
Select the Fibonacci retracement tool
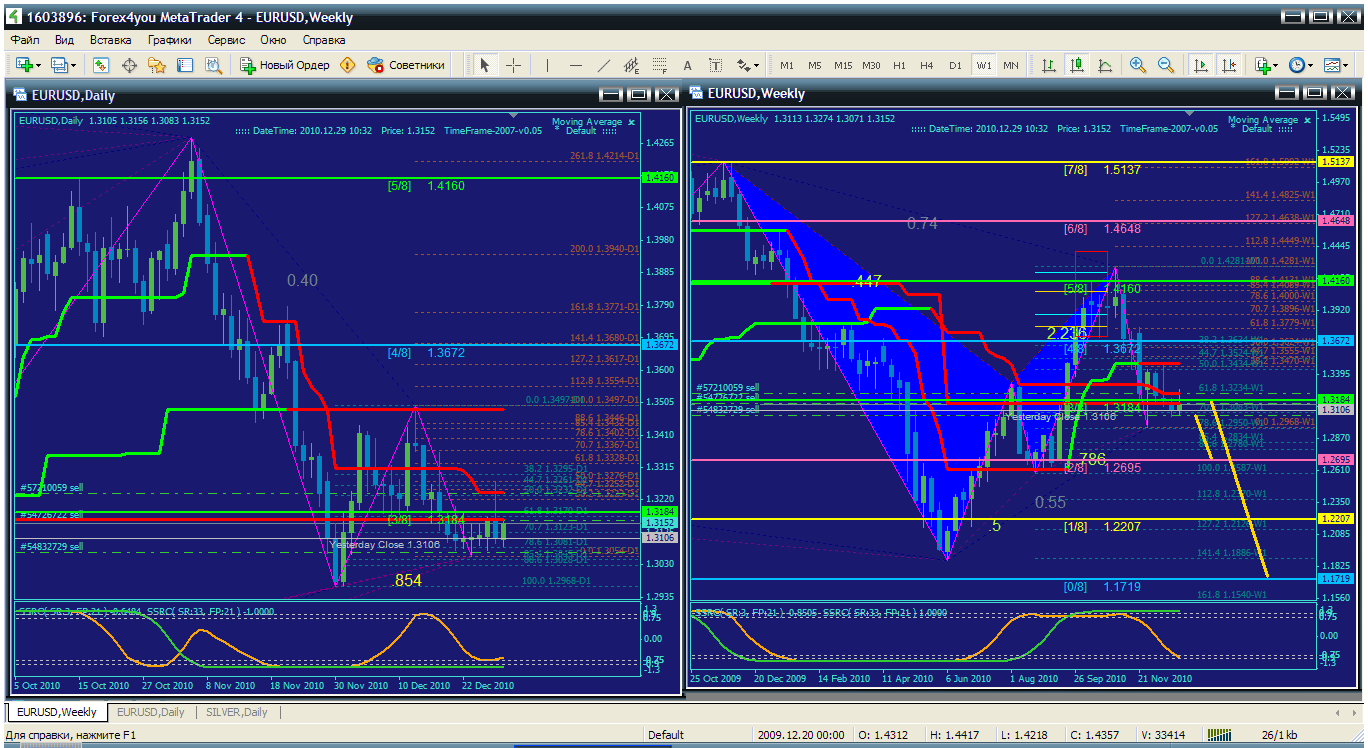659,65
